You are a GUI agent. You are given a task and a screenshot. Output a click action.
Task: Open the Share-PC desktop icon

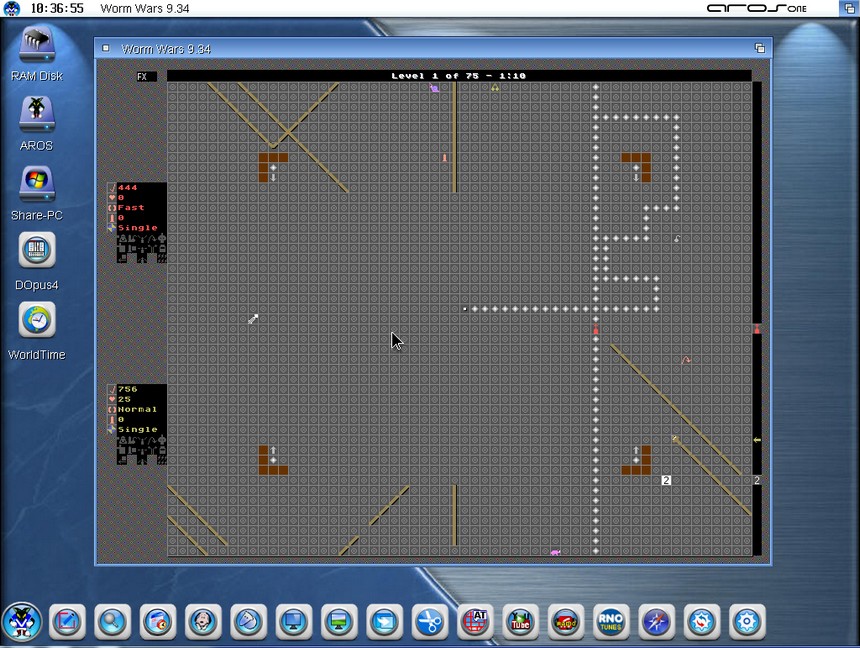pyautogui.click(x=37, y=186)
